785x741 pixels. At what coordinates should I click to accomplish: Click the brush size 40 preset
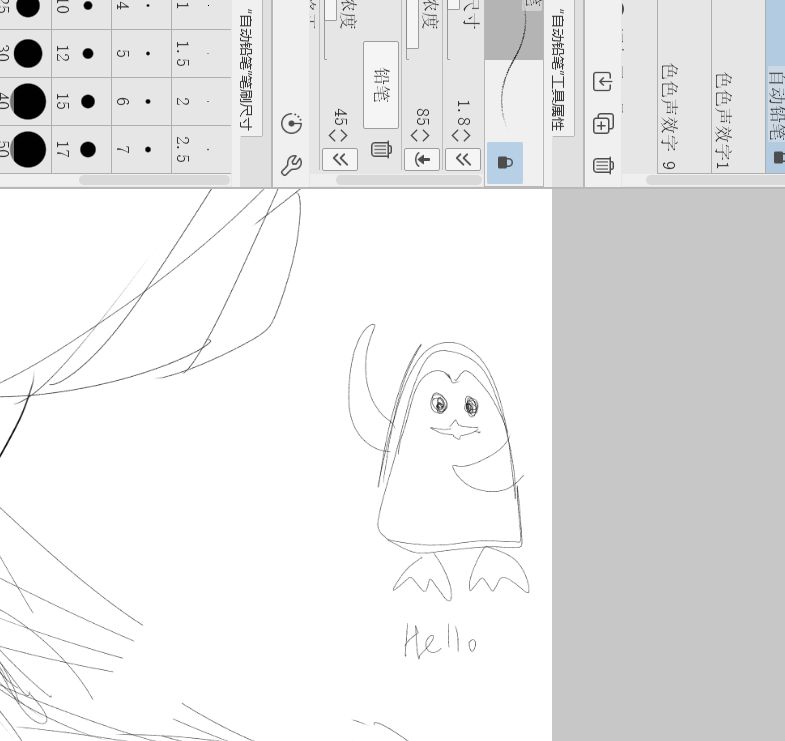pyautogui.click(x=25, y=101)
